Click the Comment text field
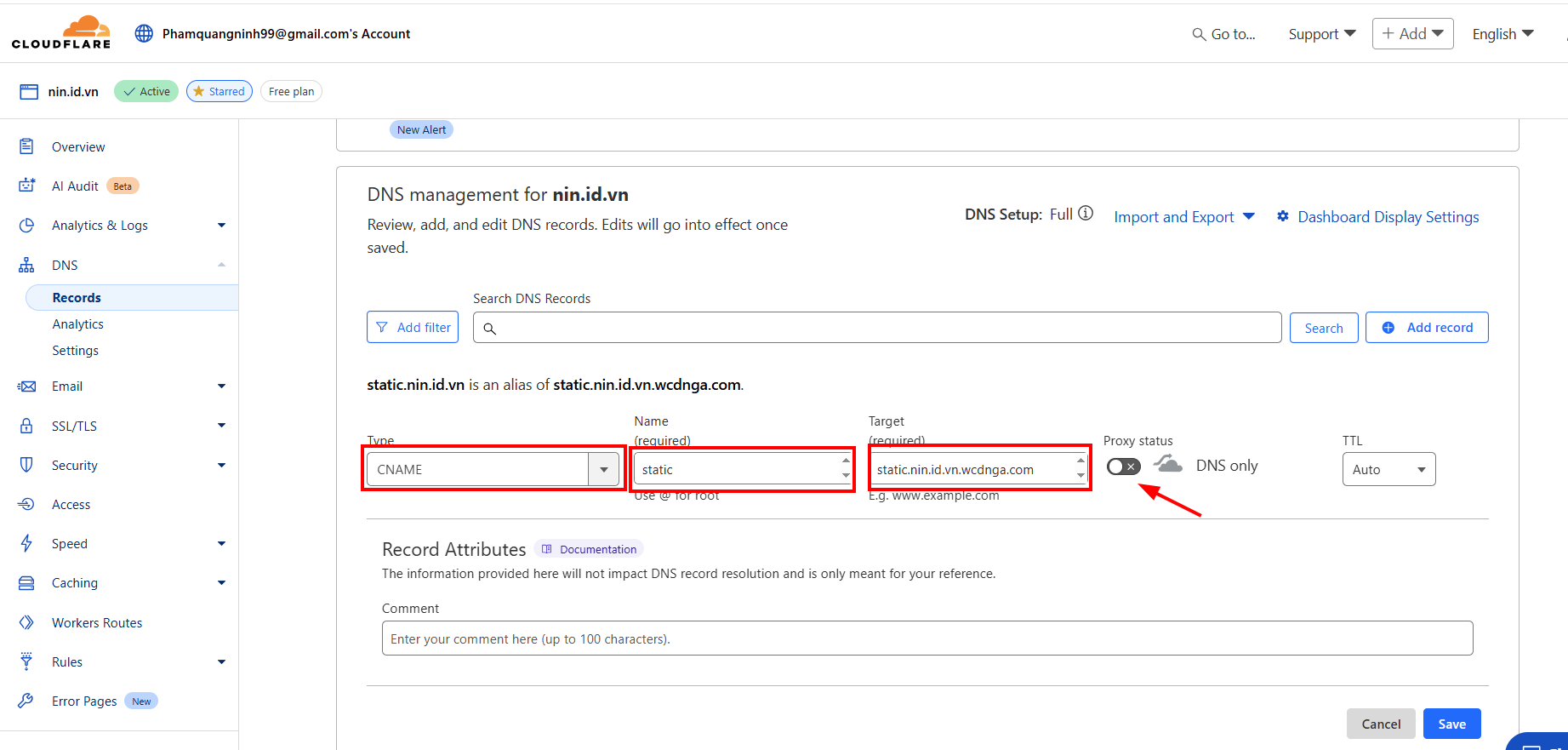Image resolution: width=1568 pixels, height=750 pixels. [927, 638]
